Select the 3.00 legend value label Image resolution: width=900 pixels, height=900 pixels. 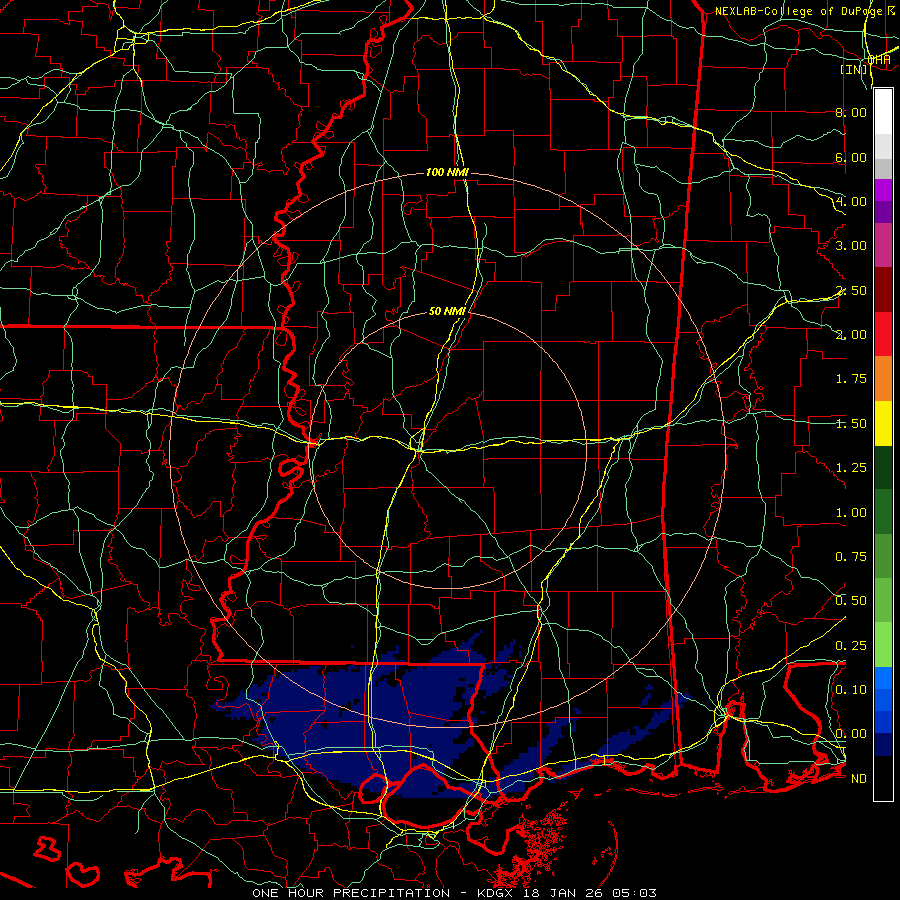click(x=851, y=246)
